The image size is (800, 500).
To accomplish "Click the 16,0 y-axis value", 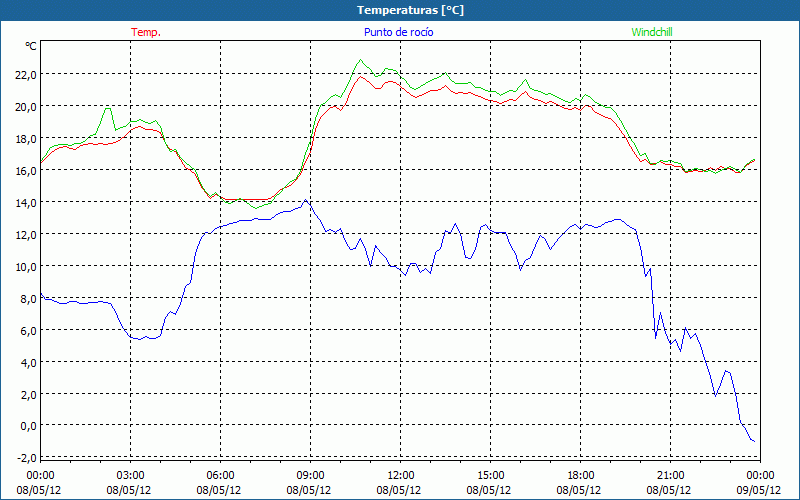I will pyautogui.click(x=26, y=170).
